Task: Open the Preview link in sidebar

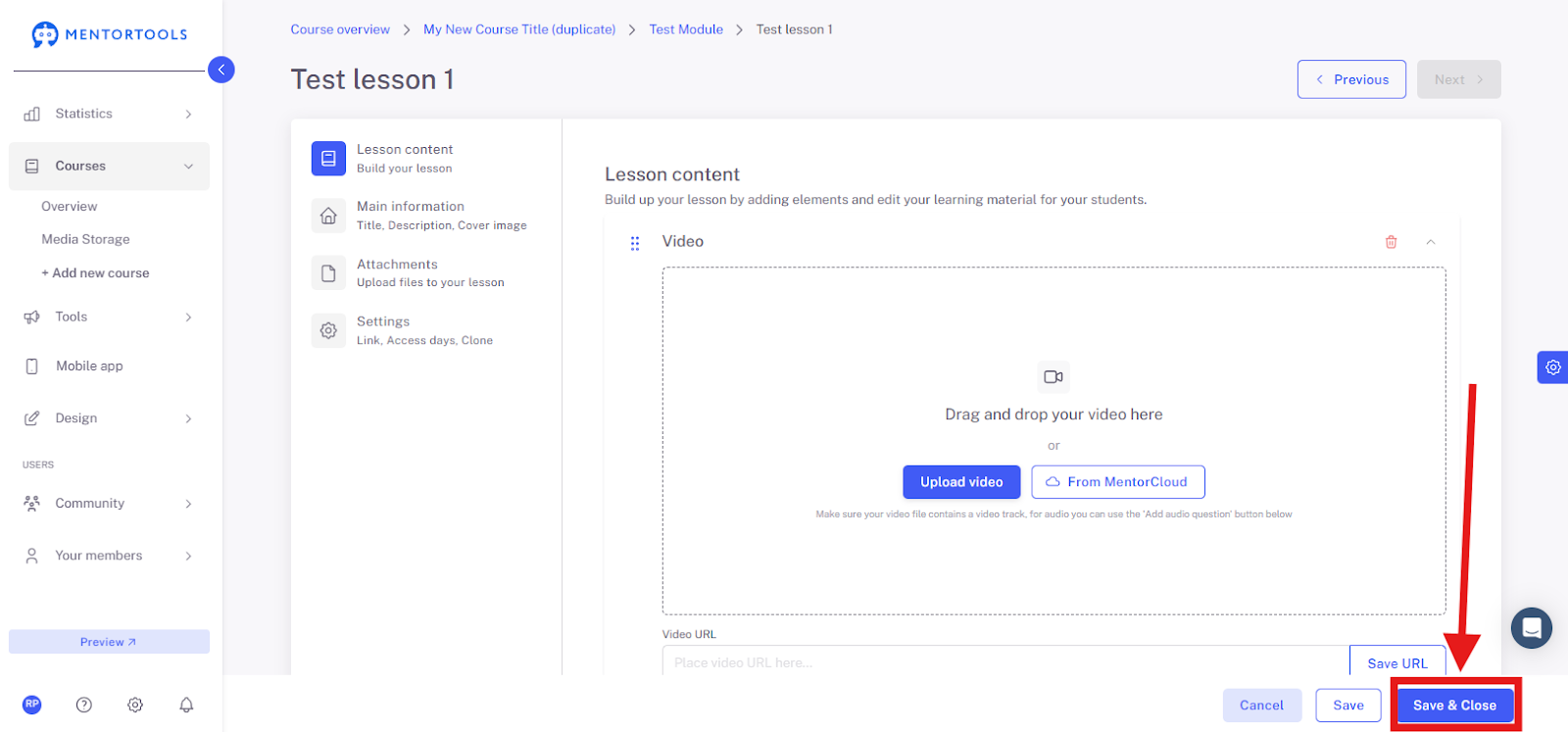Action: click(x=109, y=642)
